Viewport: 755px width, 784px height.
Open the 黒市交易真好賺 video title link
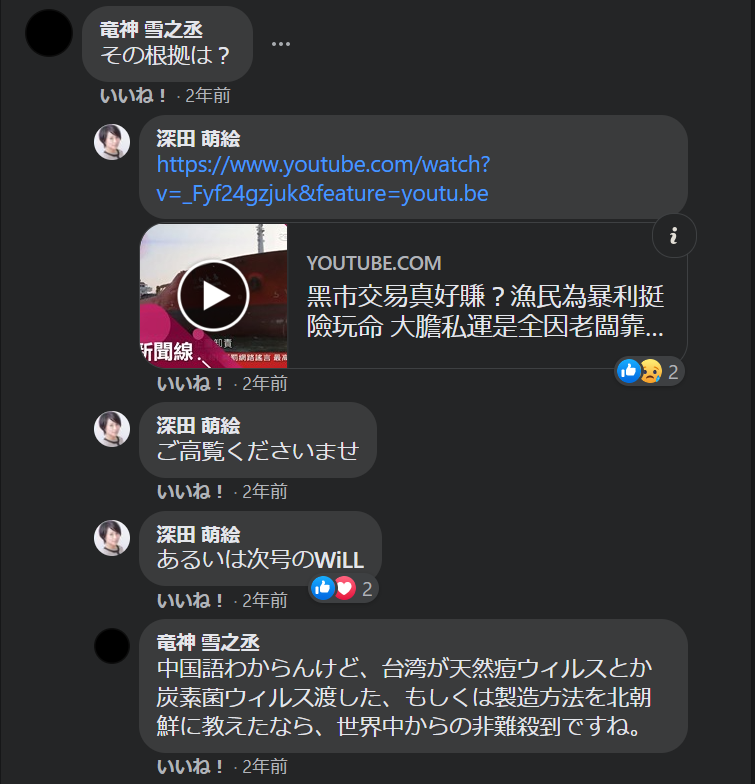(x=485, y=311)
